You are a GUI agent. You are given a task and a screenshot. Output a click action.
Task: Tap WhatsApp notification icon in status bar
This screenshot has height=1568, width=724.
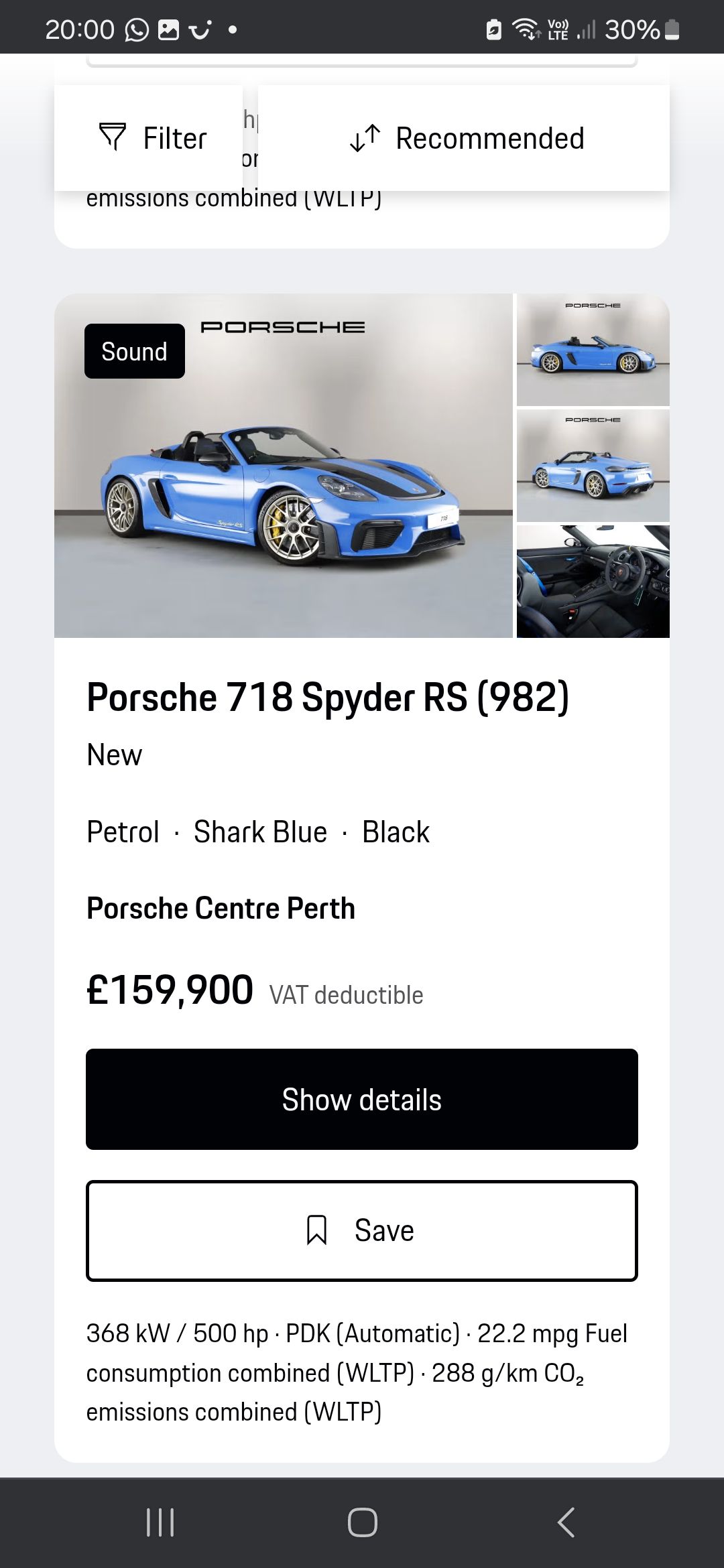137,30
